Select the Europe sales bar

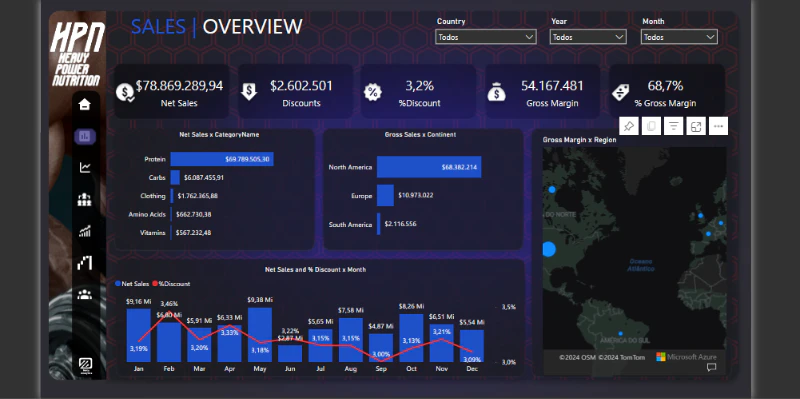385,195
